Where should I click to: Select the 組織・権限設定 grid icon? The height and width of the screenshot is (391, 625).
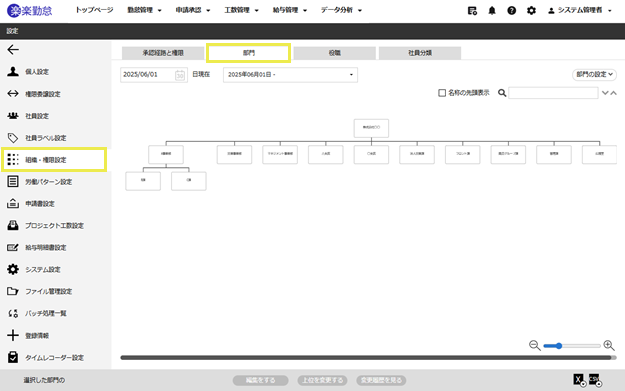tap(13, 159)
